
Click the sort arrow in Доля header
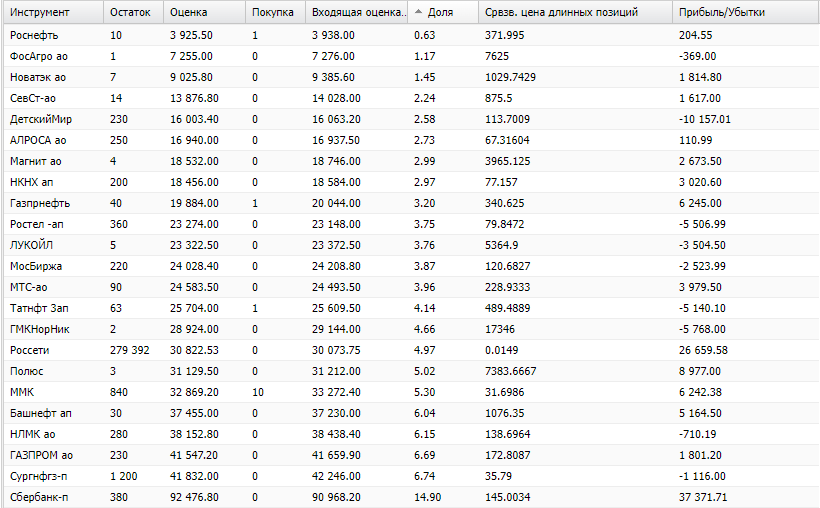[418, 12]
